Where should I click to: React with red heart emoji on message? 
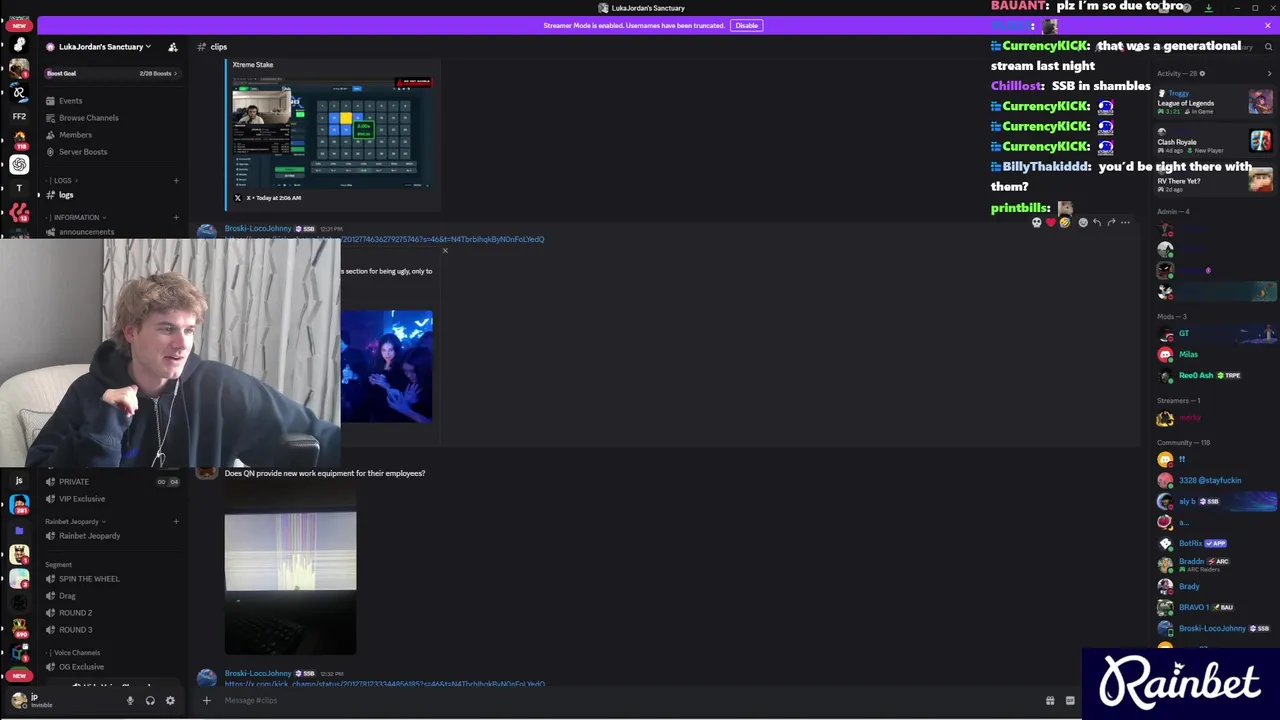tap(1051, 222)
